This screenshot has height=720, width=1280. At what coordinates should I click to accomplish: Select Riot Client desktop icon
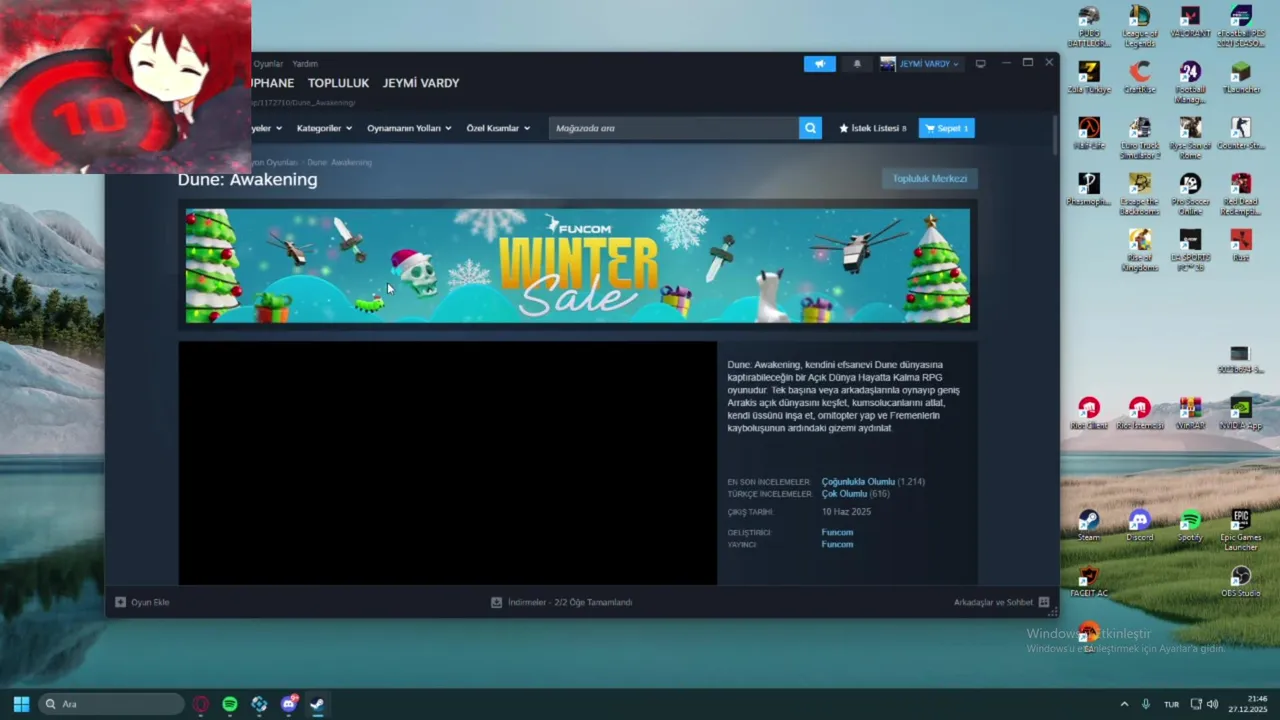pyautogui.click(x=1089, y=414)
